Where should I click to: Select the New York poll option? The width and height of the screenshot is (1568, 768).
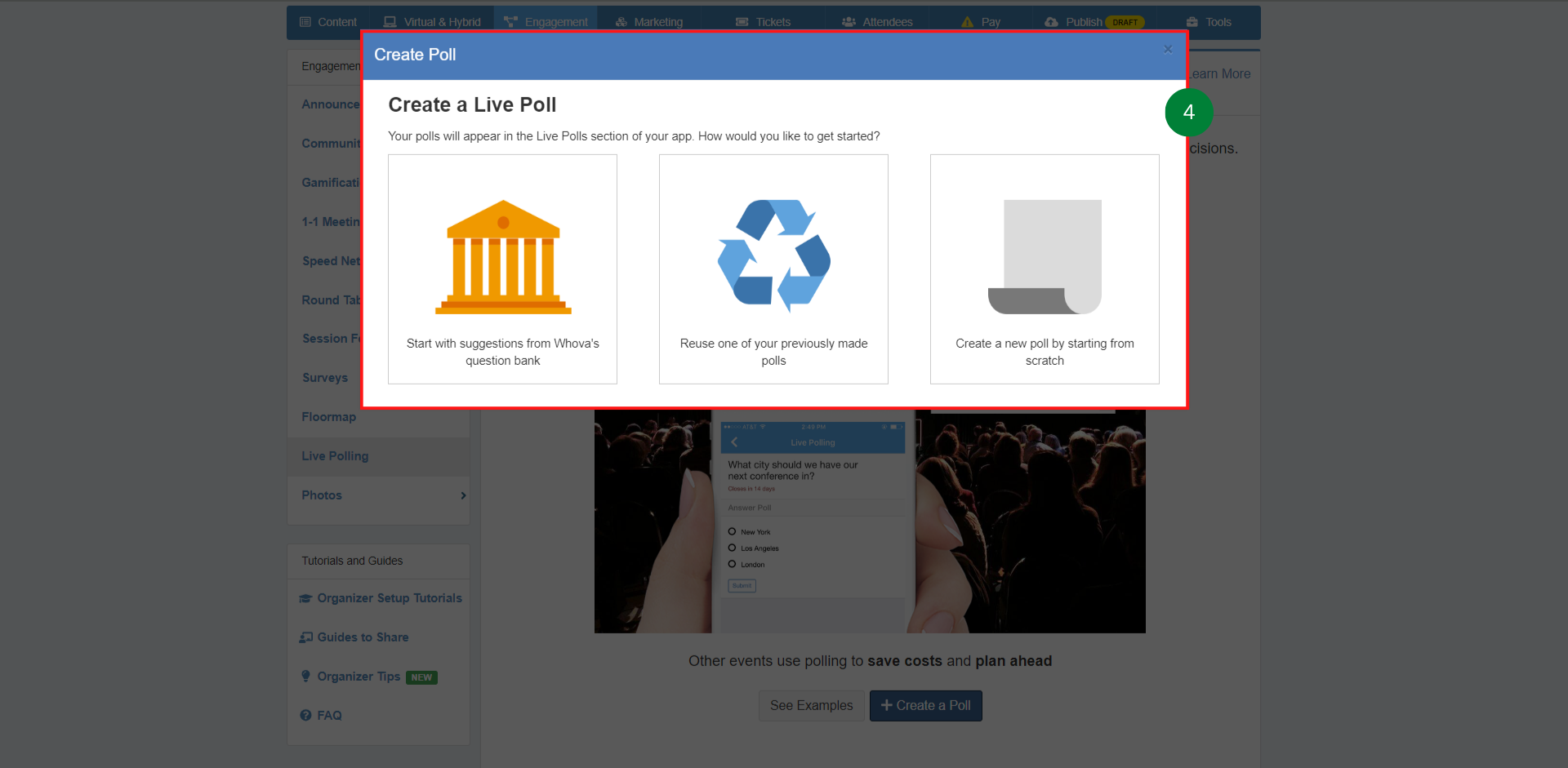(733, 531)
